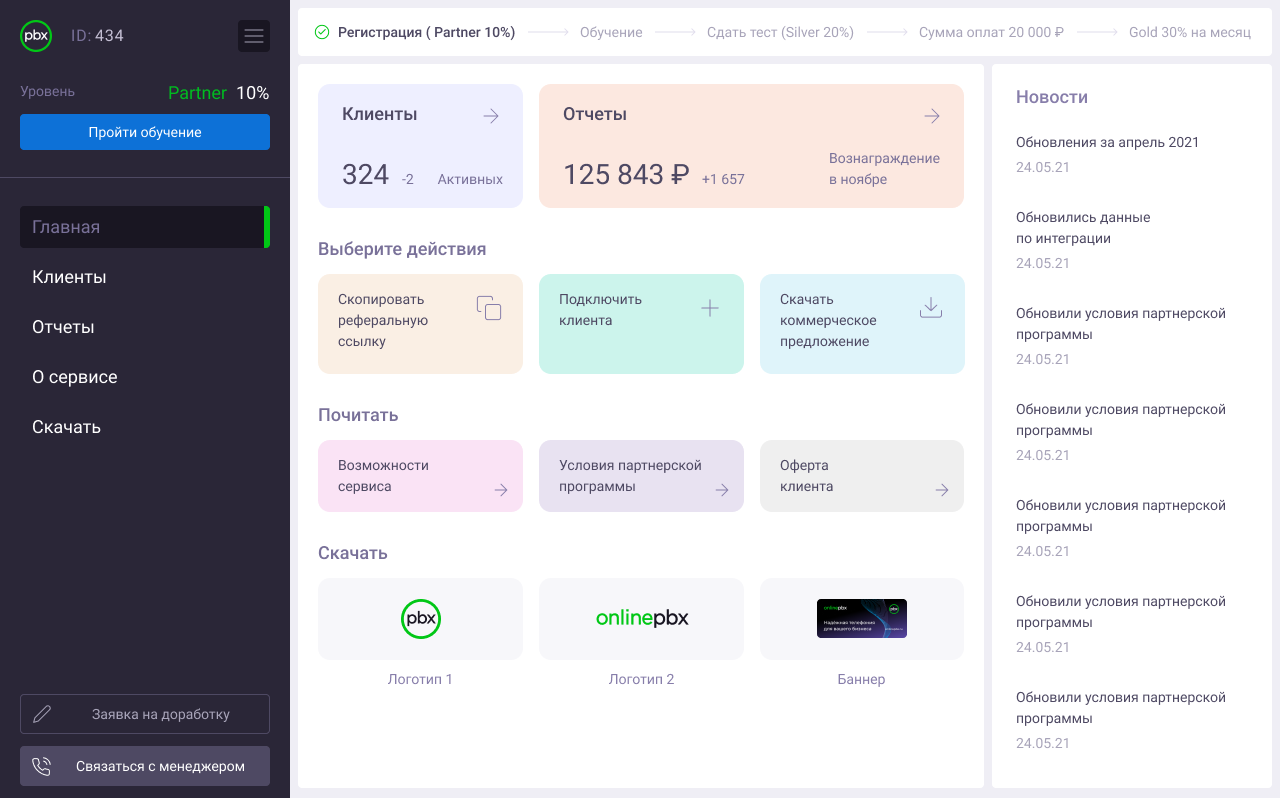Click the Логотип 1 thumbnail
Image resolution: width=1280 pixels, height=798 pixels.
pos(420,618)
